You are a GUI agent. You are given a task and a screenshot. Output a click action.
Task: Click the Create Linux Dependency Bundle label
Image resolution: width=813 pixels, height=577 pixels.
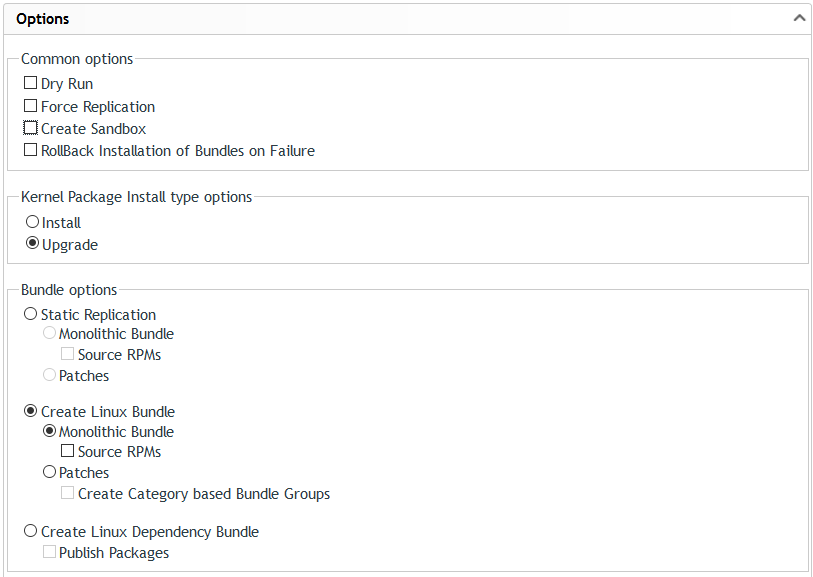[150, 532]
